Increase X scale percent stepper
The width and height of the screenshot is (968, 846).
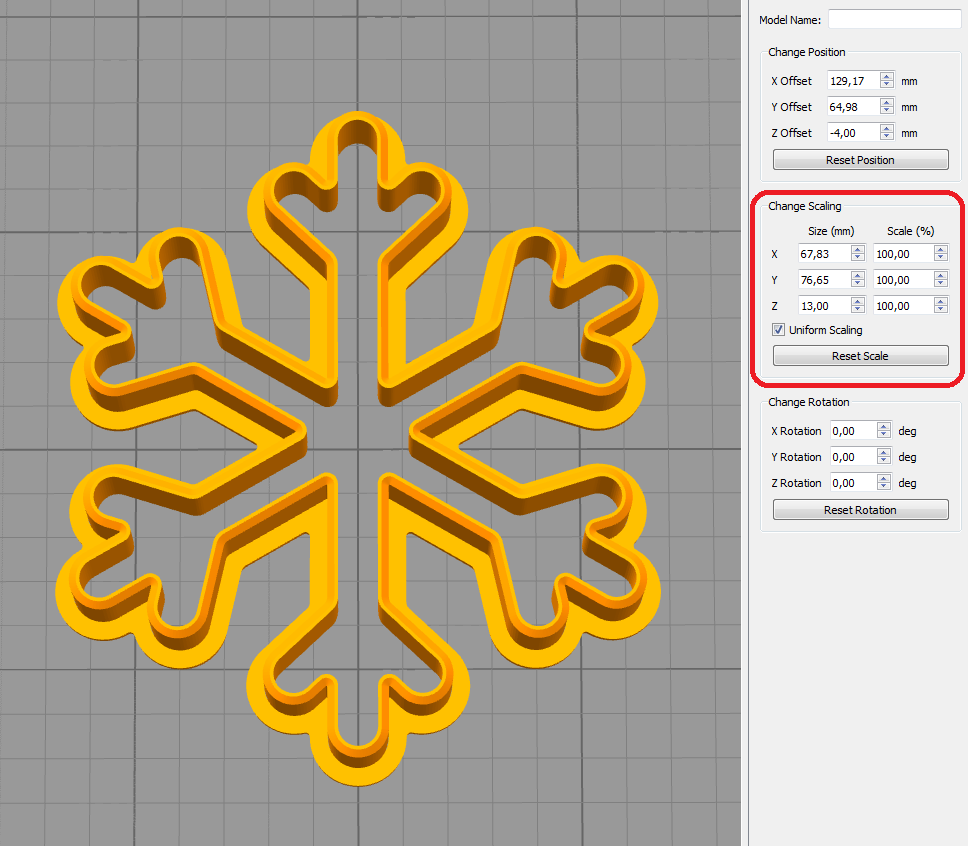(940, 250)
